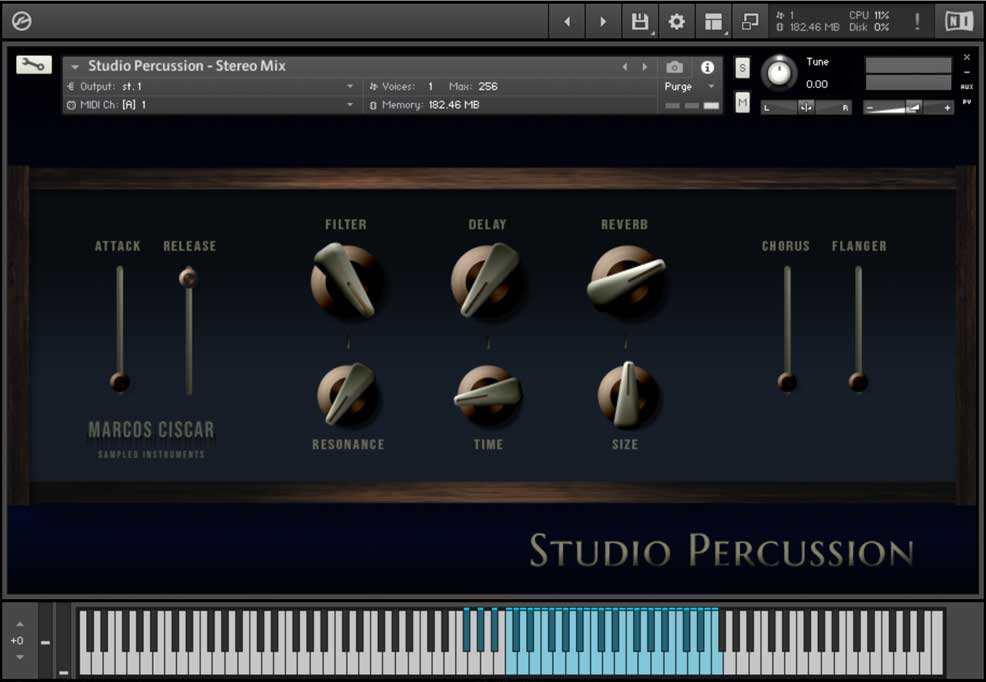The image size is (986, 682).
Task: Show instrument info with the i icon
Action: 709,67
